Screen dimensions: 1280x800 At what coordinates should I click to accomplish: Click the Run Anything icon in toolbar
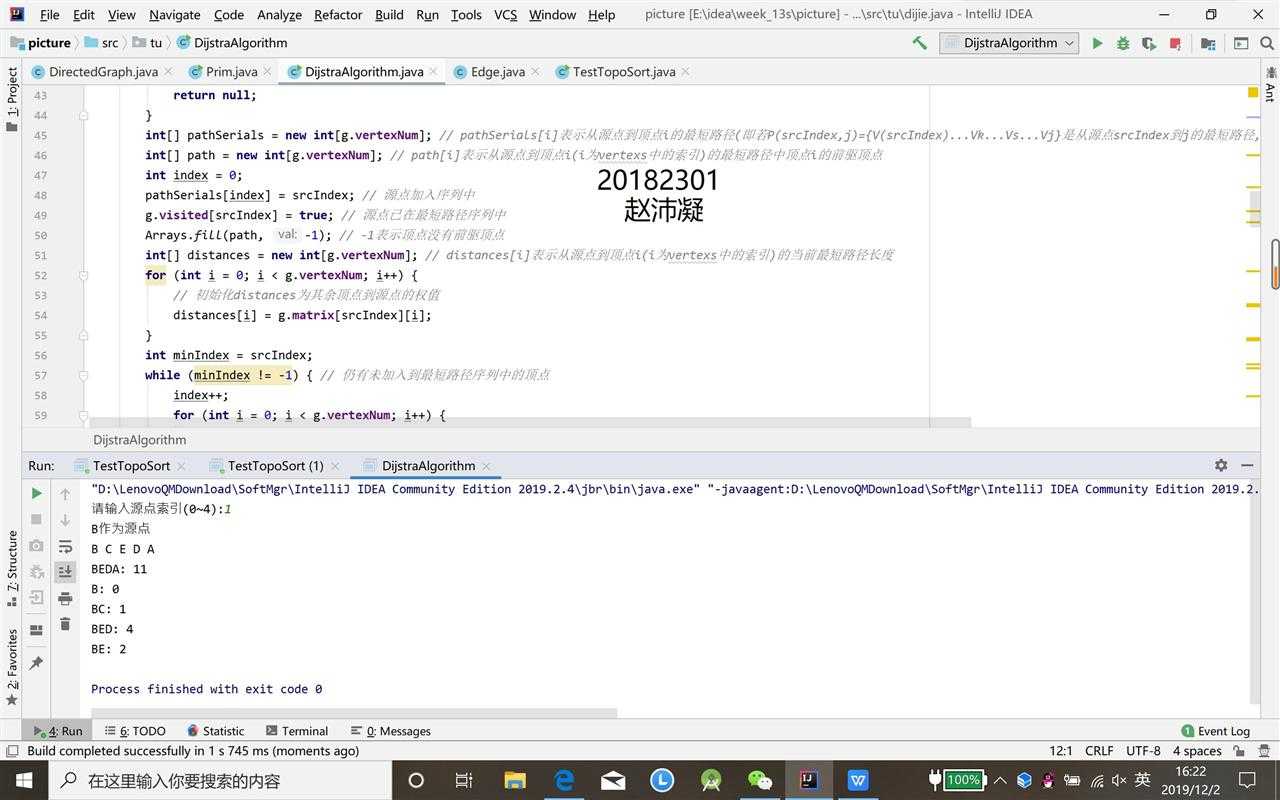tap(1241, 43)
